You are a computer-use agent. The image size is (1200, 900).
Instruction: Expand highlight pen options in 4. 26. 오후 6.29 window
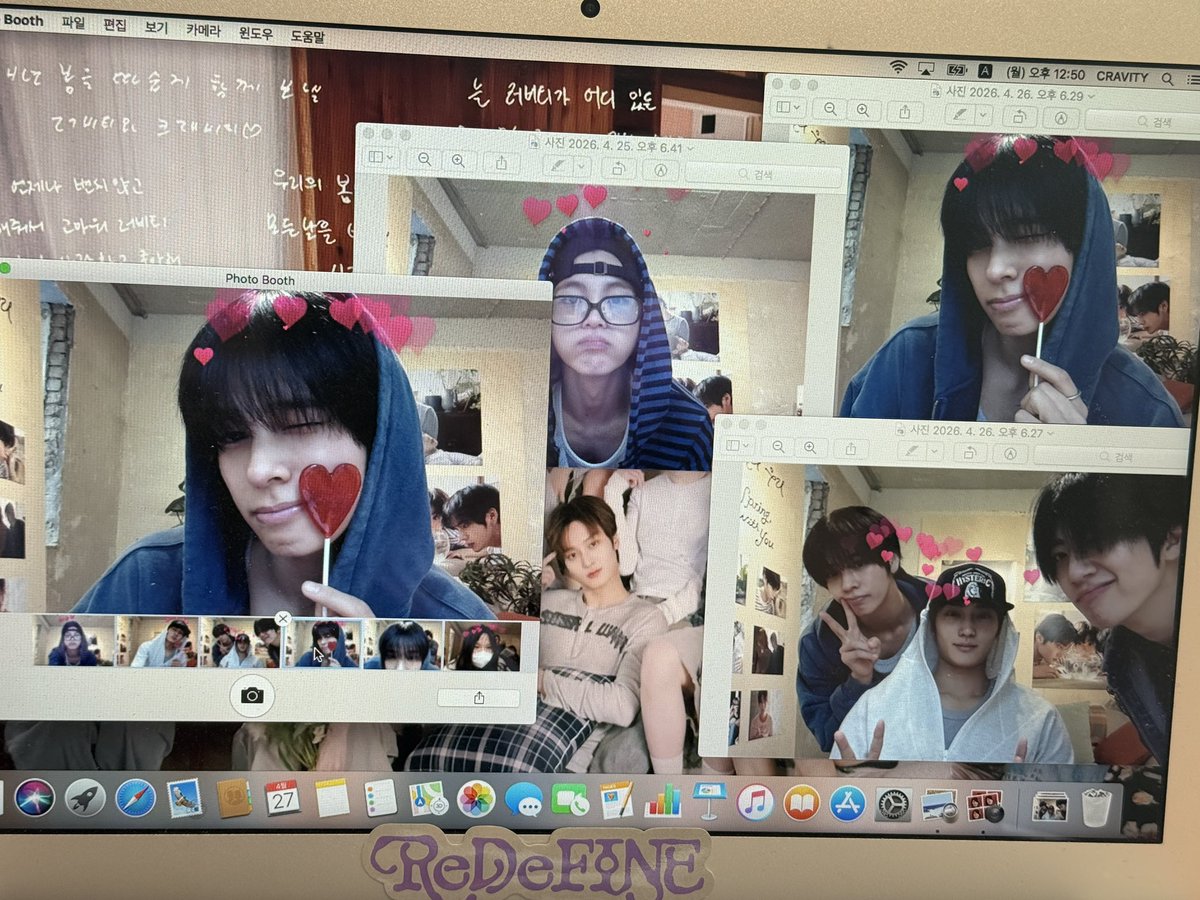pyautogui.click(x=983, y=115)
